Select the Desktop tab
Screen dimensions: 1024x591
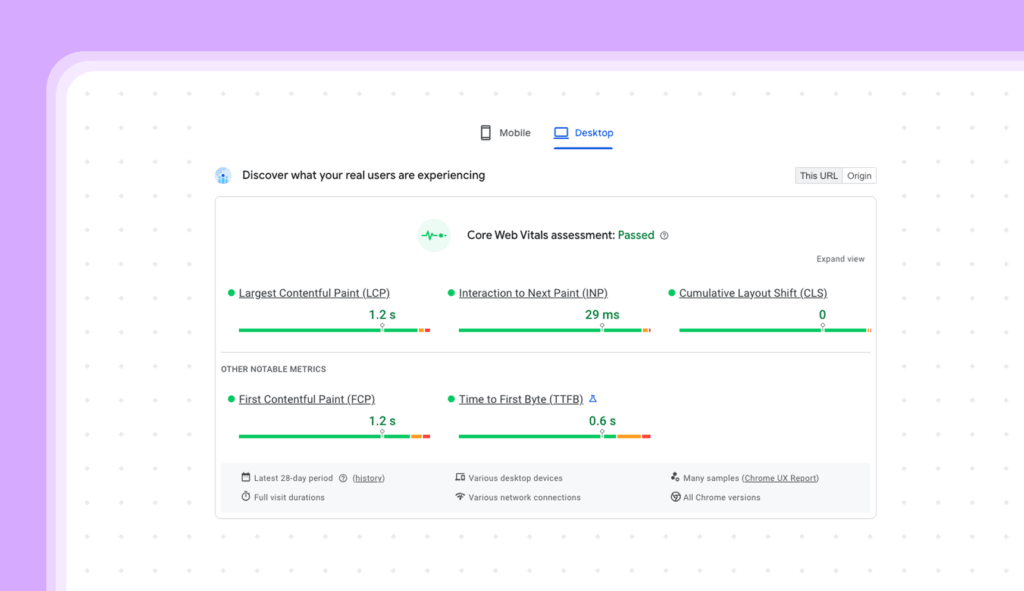pyautogui.click(x=583, y=133)
